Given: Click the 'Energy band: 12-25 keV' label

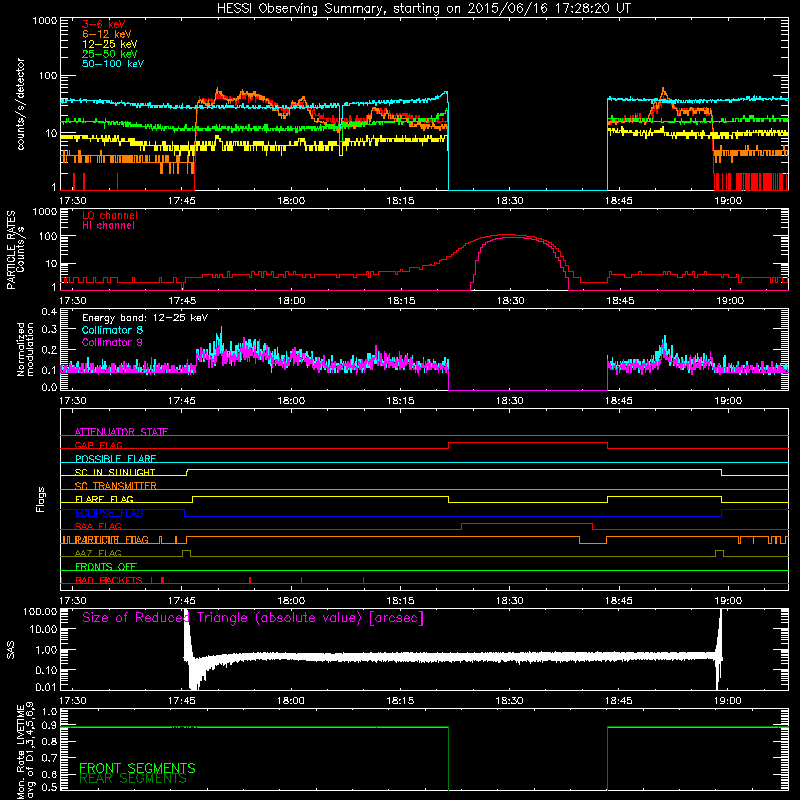Looking at the screenshot, I should (145, 318).
